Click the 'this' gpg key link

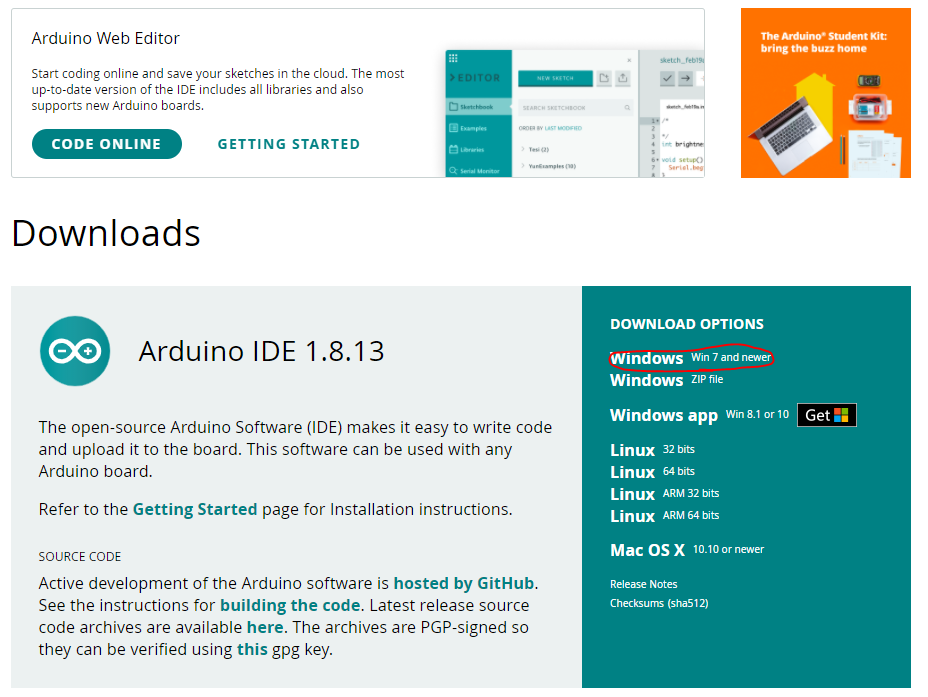[252, 649]
